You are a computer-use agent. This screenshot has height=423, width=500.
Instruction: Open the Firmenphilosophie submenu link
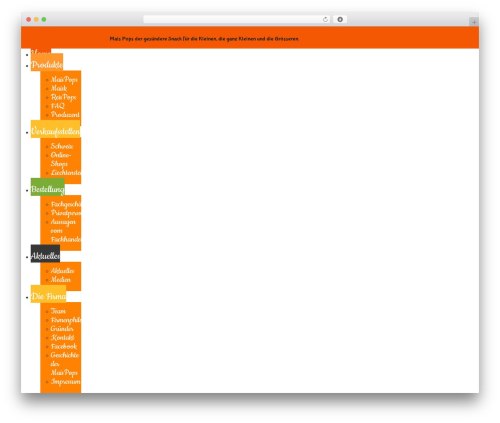click(x=66, y=320)
